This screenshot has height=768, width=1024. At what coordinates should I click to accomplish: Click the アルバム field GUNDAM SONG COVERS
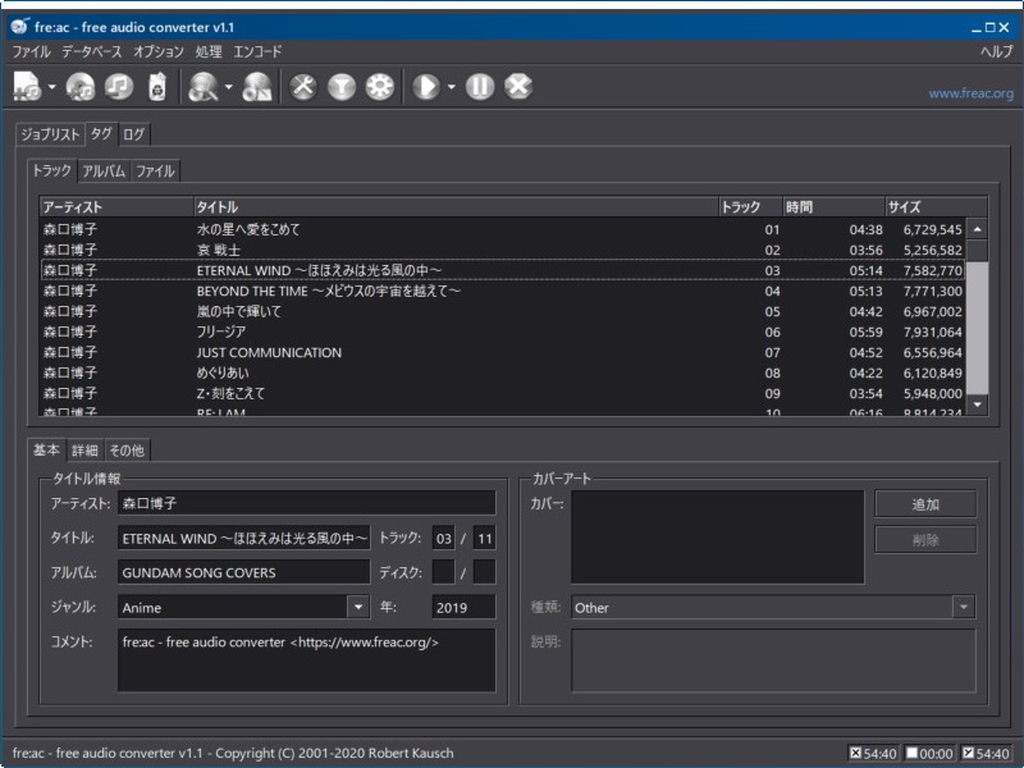coord(244,573)
